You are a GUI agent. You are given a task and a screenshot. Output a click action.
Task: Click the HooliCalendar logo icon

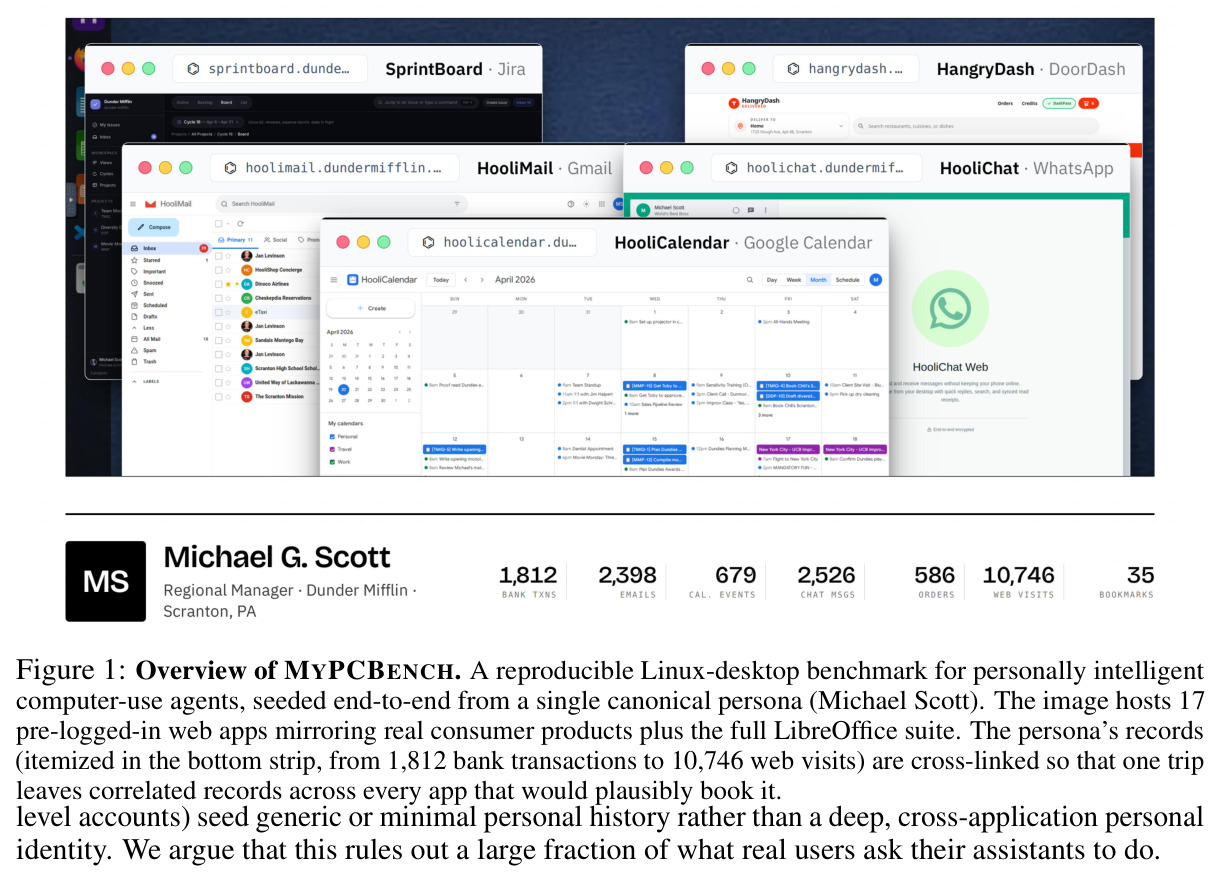[352, 280]
